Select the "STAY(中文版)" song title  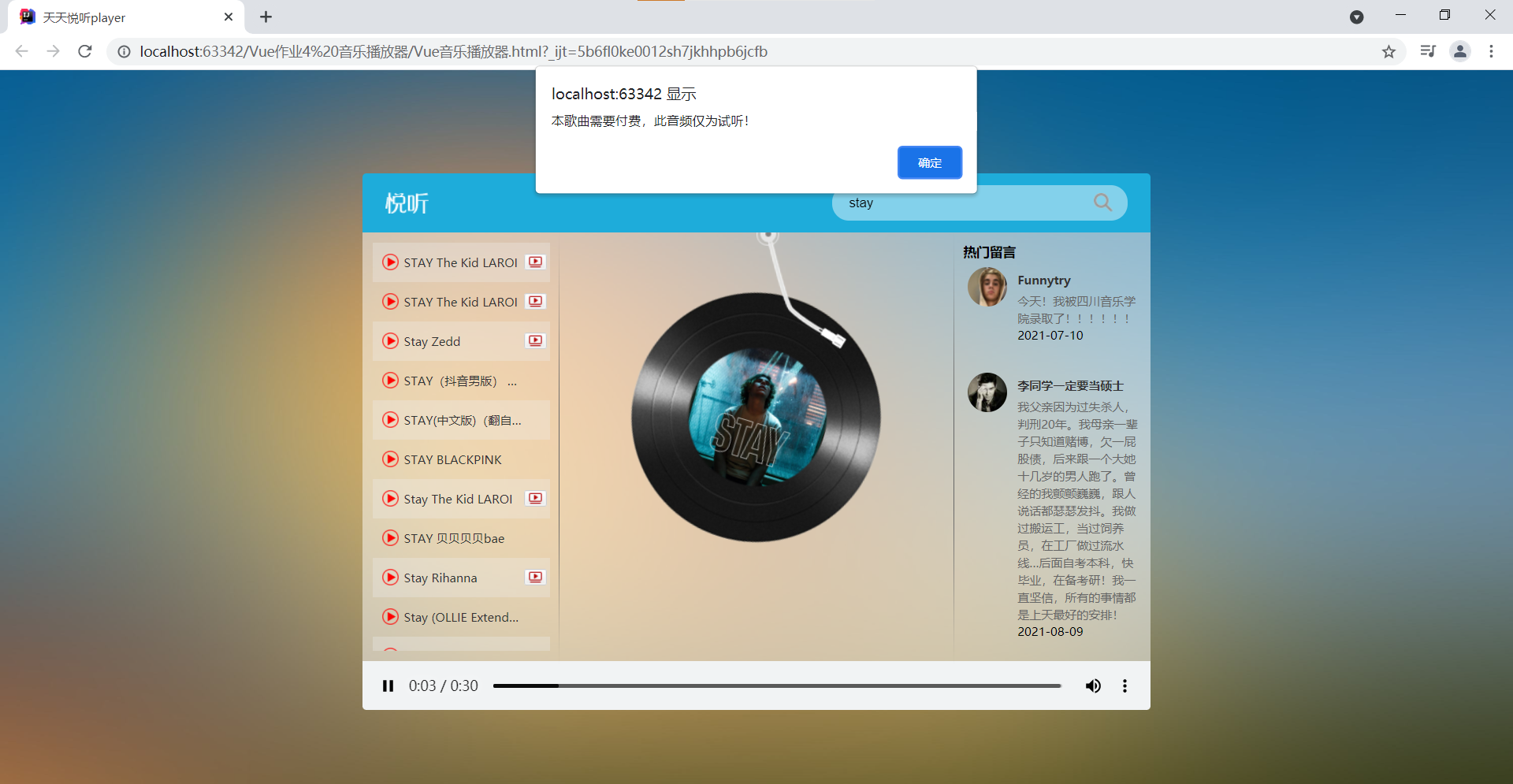click(x=463, y=420)
